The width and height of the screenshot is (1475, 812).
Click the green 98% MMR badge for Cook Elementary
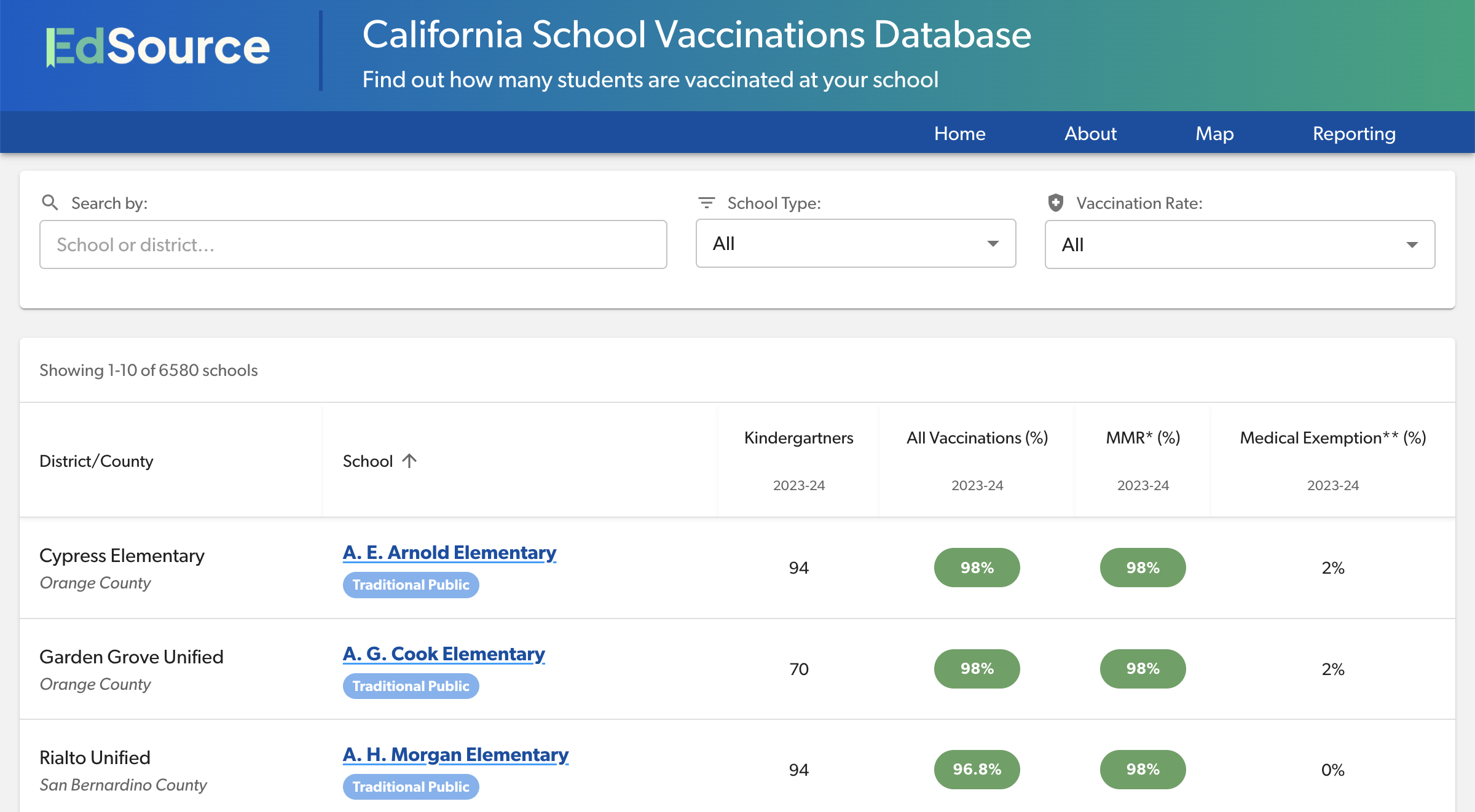click(x=1142, y=668)
